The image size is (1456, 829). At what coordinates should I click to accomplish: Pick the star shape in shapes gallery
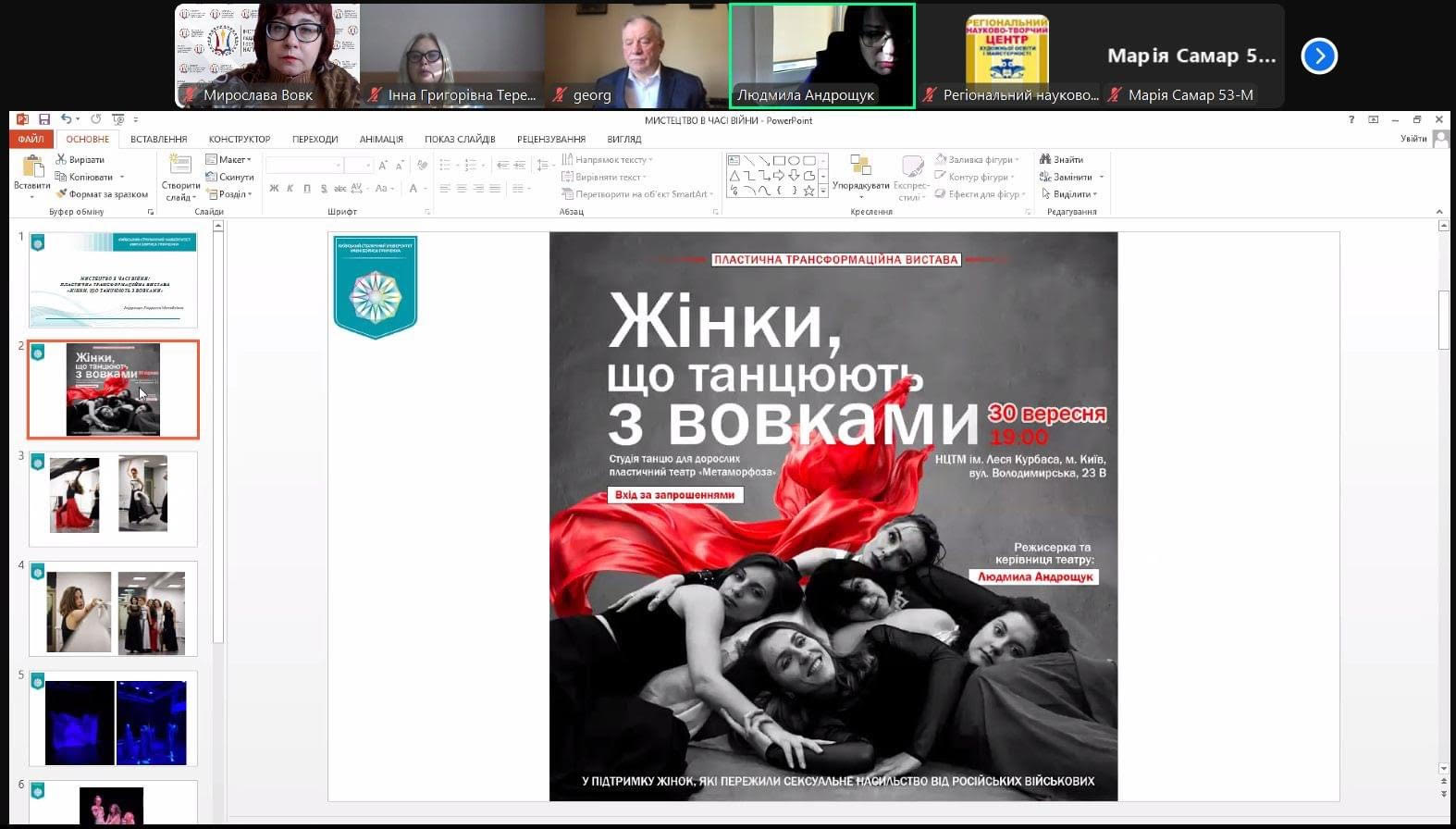(809, 191)
